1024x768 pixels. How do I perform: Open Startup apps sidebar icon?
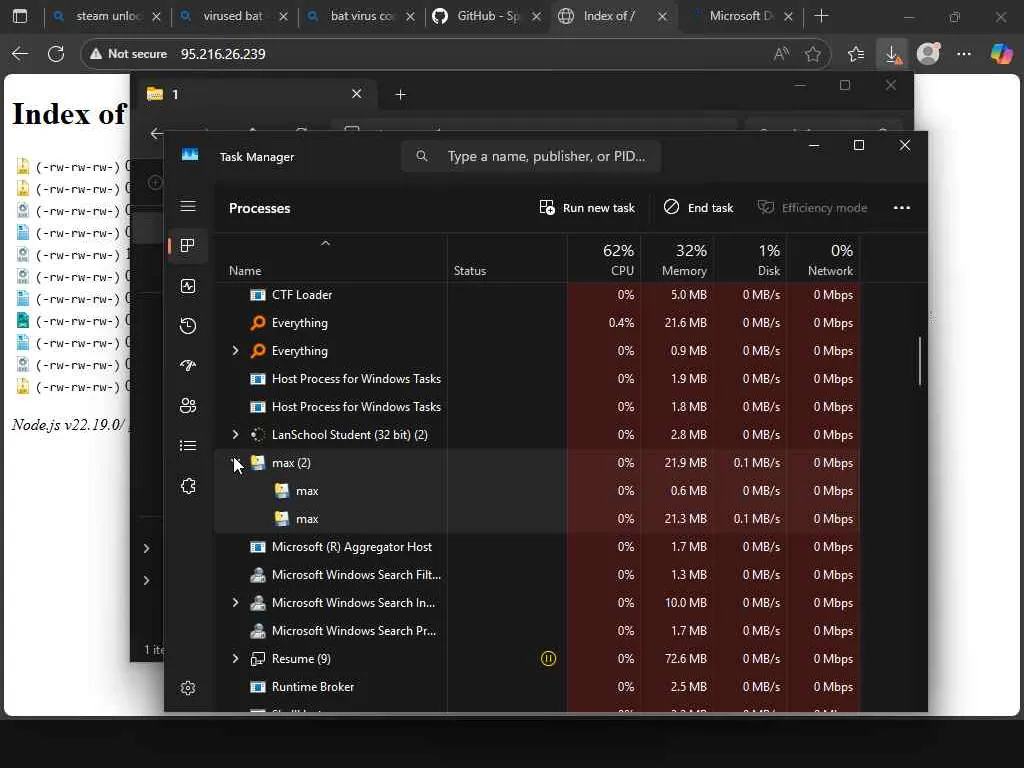[x=188, y=366]
